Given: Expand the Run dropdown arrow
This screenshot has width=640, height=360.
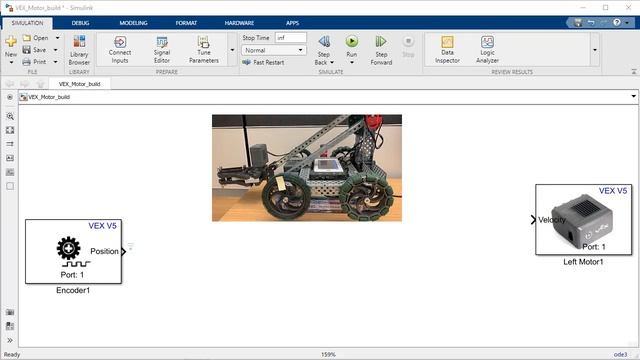Looking at the screenshot, I should (x=351, y=62).
